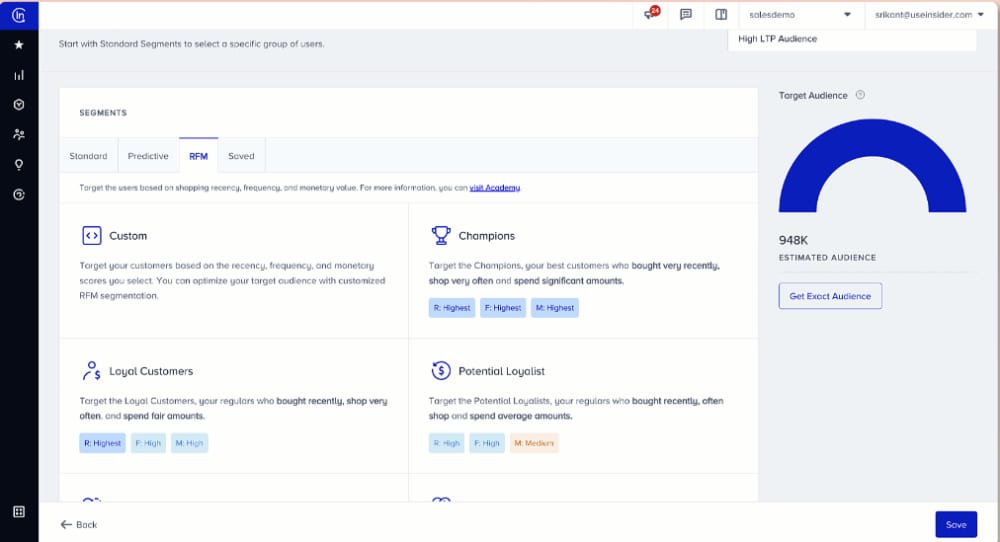Viewport: 1000px width, 542px height.
Task: Open the Insider logo home icon
Action: coord(18,15)
